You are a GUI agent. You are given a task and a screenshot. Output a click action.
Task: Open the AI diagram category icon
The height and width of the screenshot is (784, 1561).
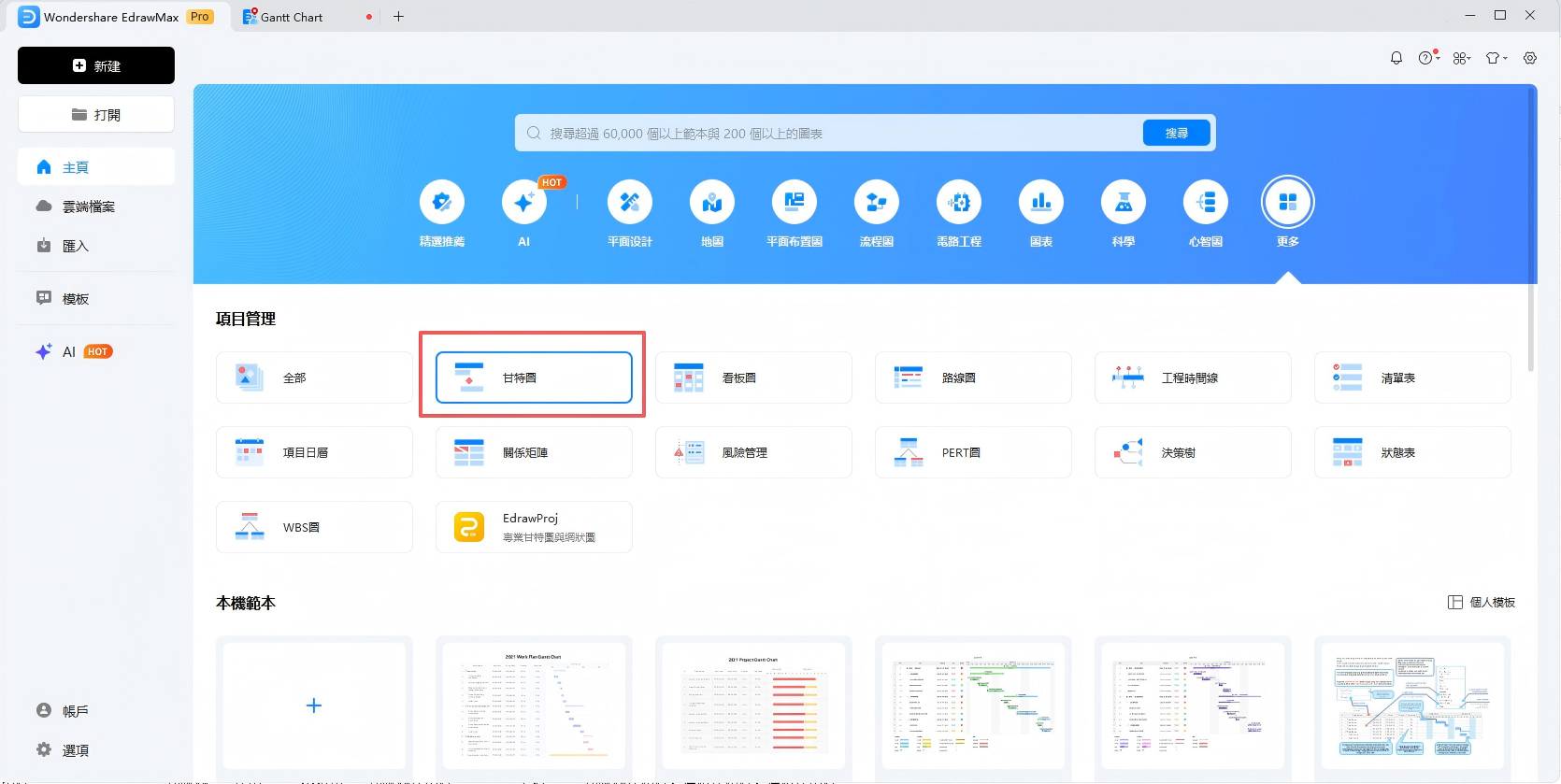[523, 202]
